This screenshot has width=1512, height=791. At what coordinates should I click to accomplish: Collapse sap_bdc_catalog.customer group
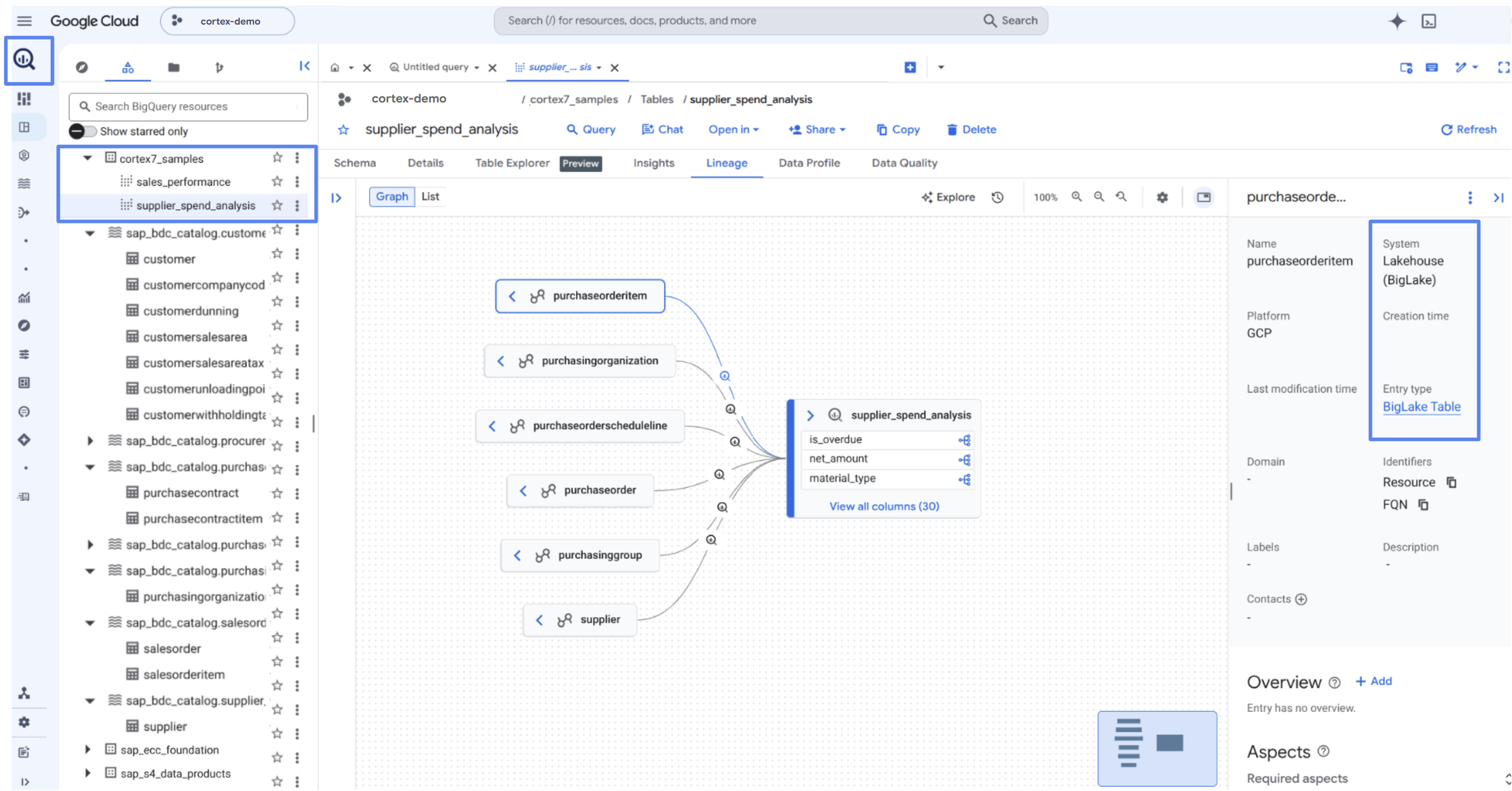[89, 234]
